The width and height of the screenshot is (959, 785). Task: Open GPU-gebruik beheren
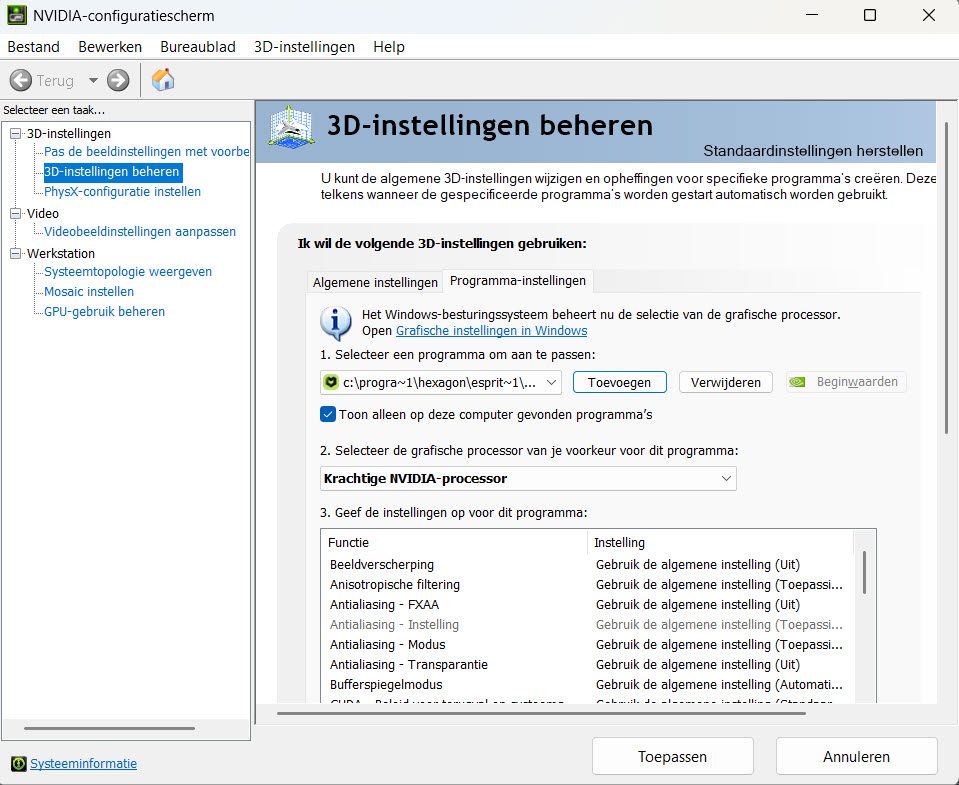point(105,312)
